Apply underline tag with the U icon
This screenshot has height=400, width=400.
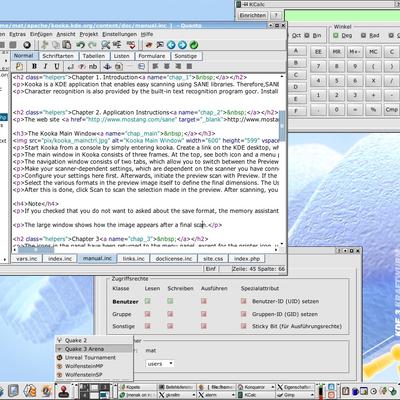tap(57, 66)
